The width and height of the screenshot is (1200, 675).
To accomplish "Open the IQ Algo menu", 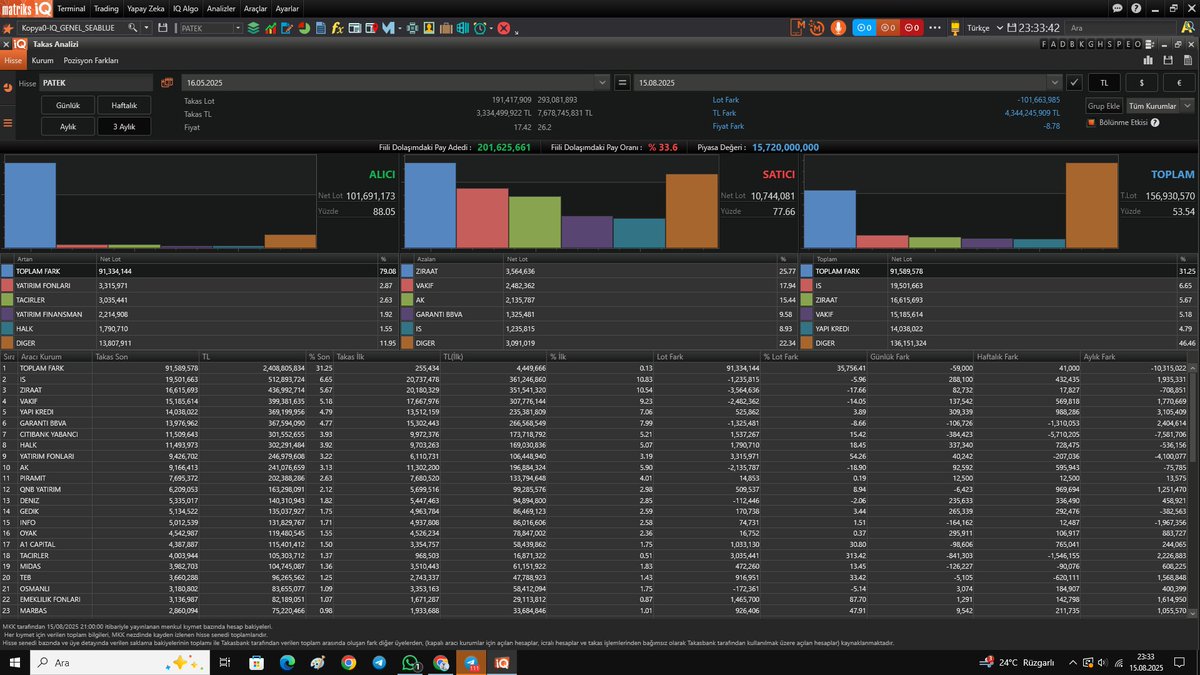I will point(185,8).
